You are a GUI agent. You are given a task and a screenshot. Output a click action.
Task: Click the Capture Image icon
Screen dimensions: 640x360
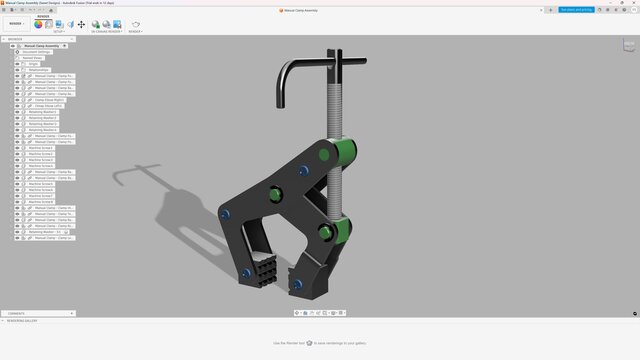[117, 24]
